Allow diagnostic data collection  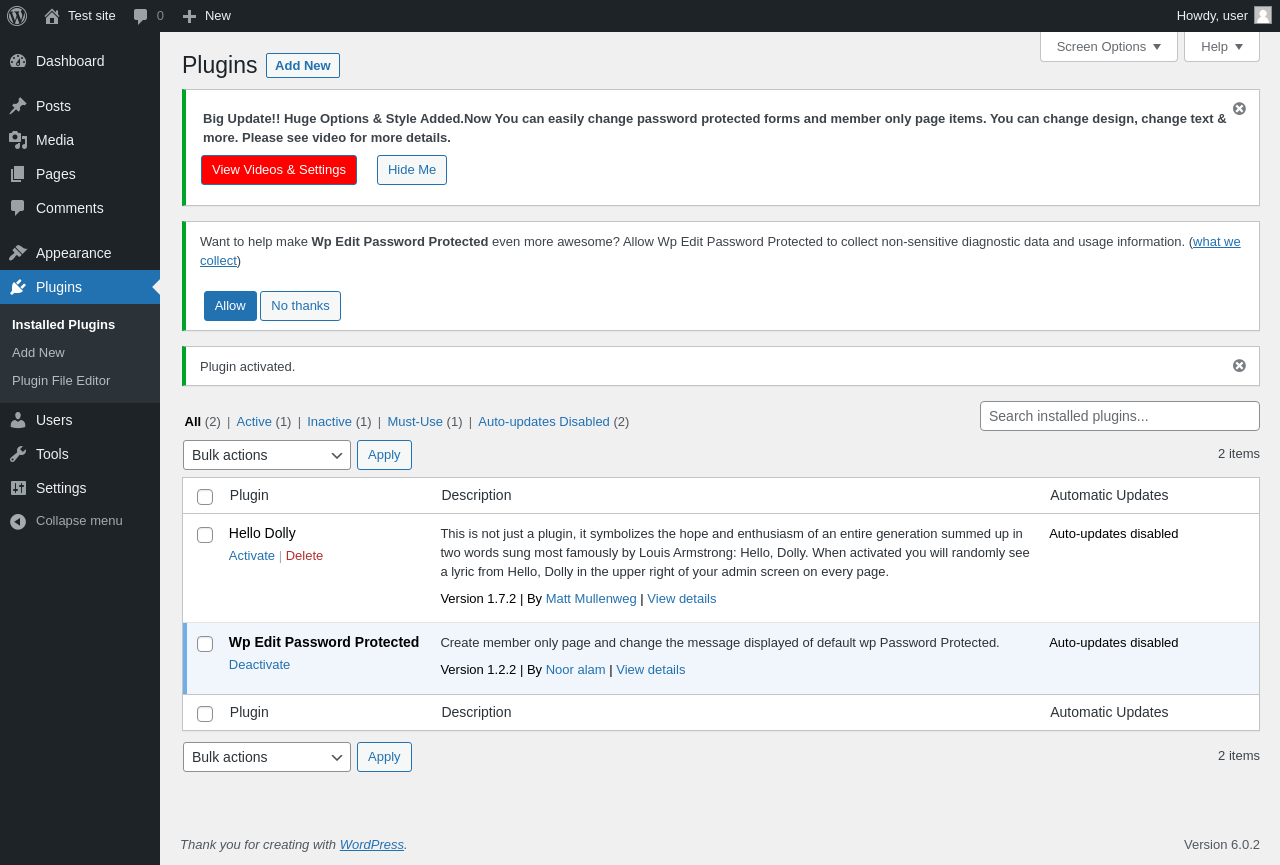point(230,306)
